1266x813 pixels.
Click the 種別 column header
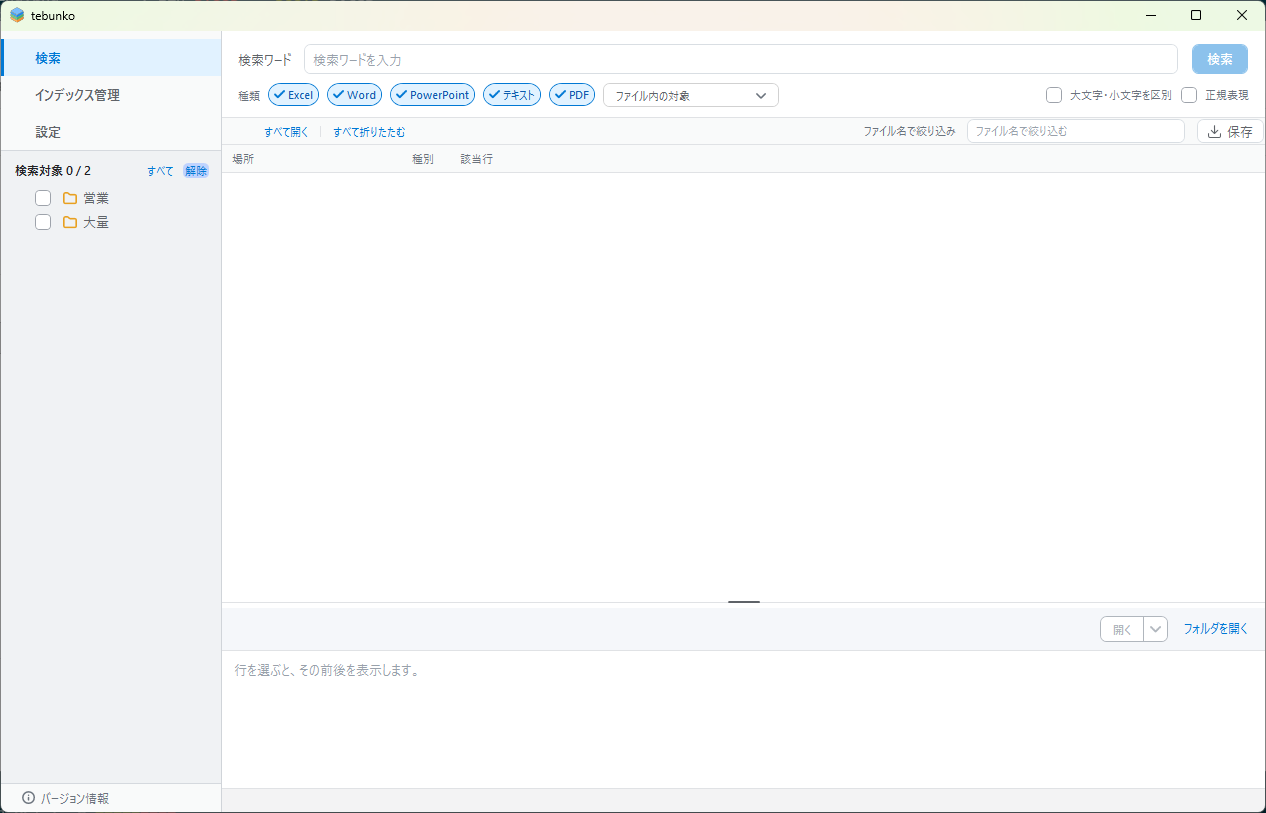pos(423,159)
